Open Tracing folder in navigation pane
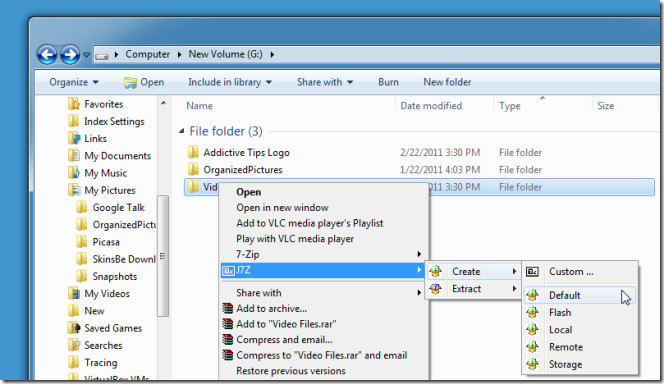This screenshot has width=664, height=384. (93, 363)
